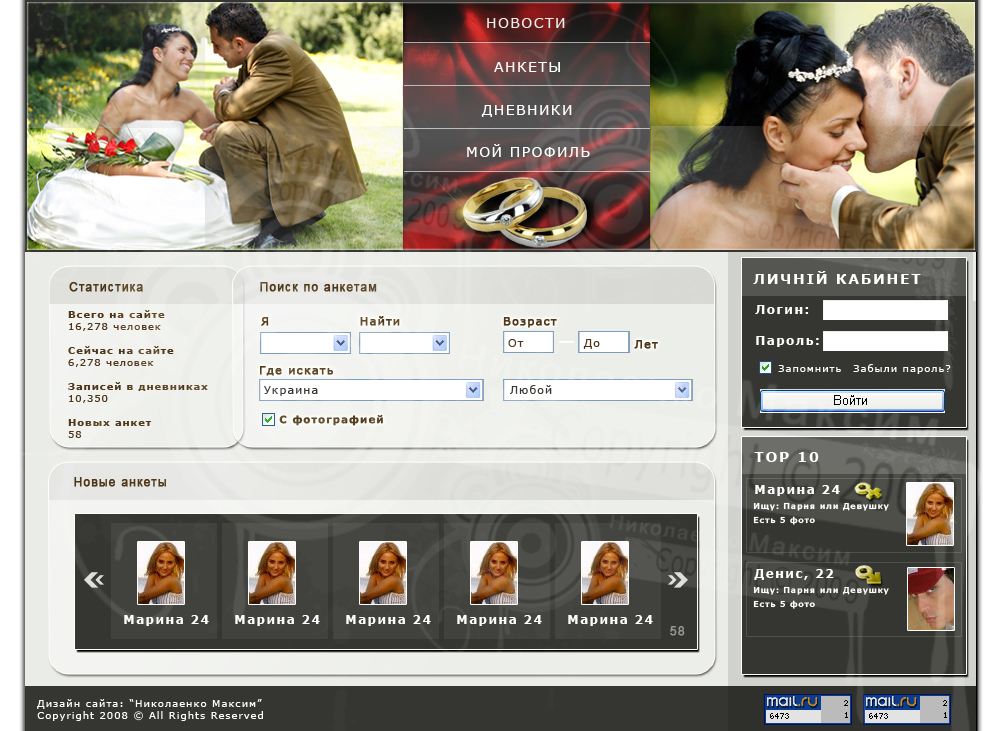Click the second mail.ru counter badge
The image size is (1001, 731).
tap(907, 709)
